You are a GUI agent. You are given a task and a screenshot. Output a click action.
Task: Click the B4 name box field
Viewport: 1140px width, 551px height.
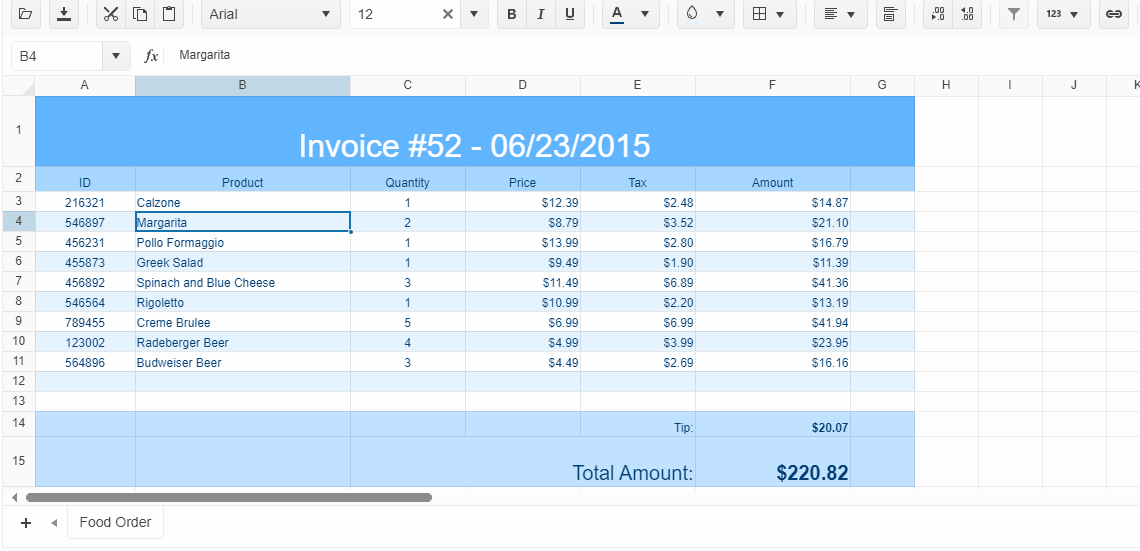[57, 56]
